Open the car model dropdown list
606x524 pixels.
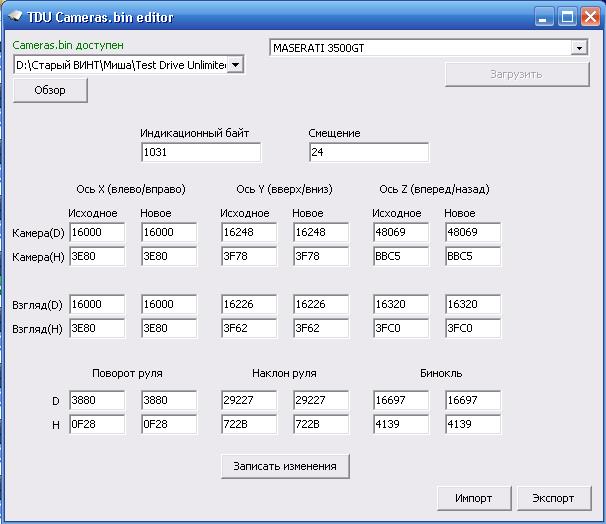[x=579, y=48]
